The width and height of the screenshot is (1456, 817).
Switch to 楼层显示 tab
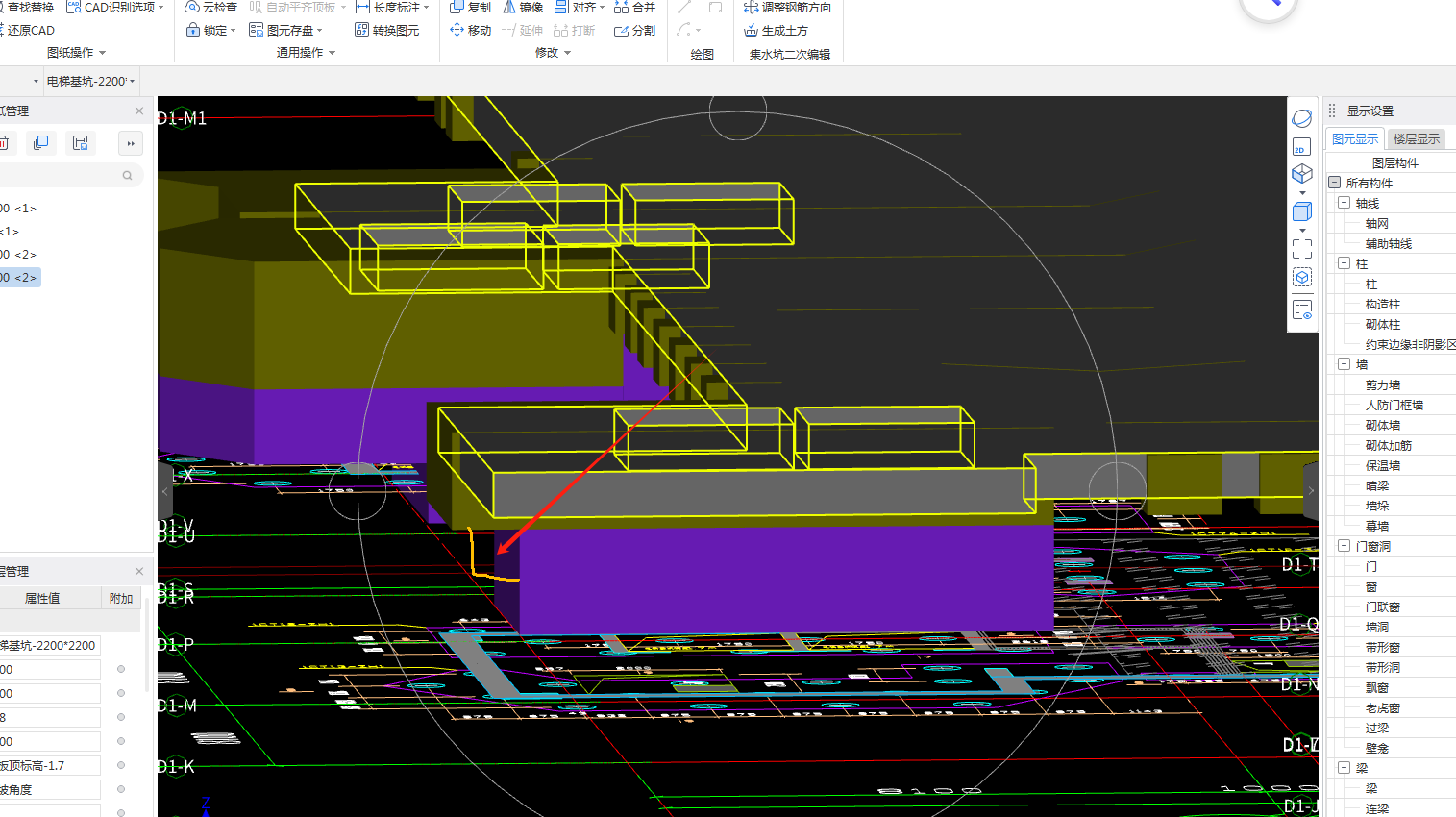(1417, 139)
